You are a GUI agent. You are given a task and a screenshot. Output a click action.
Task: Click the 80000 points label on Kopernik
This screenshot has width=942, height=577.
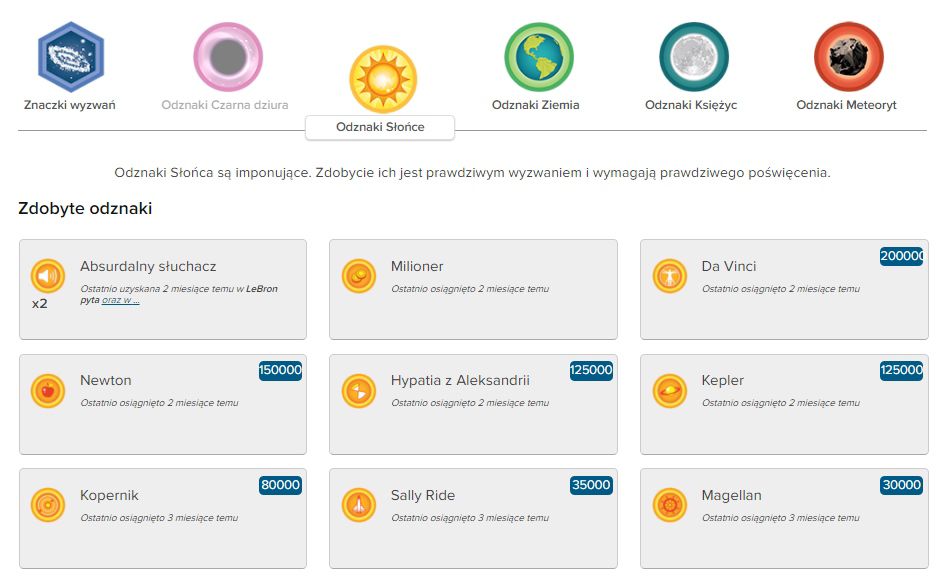281,485
